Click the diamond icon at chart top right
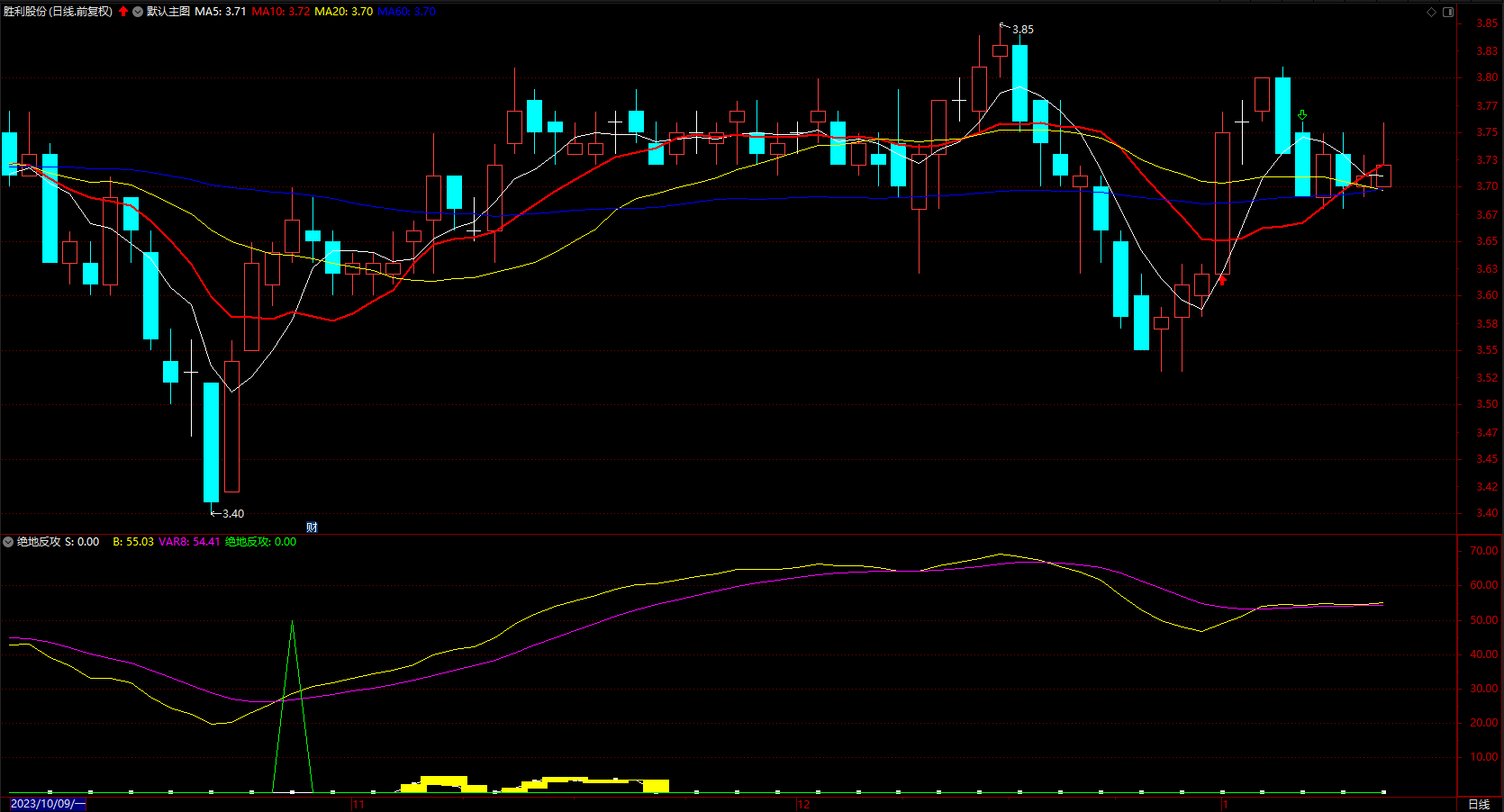Viewport: 1504px width, 812px height. click(1431, 12)
